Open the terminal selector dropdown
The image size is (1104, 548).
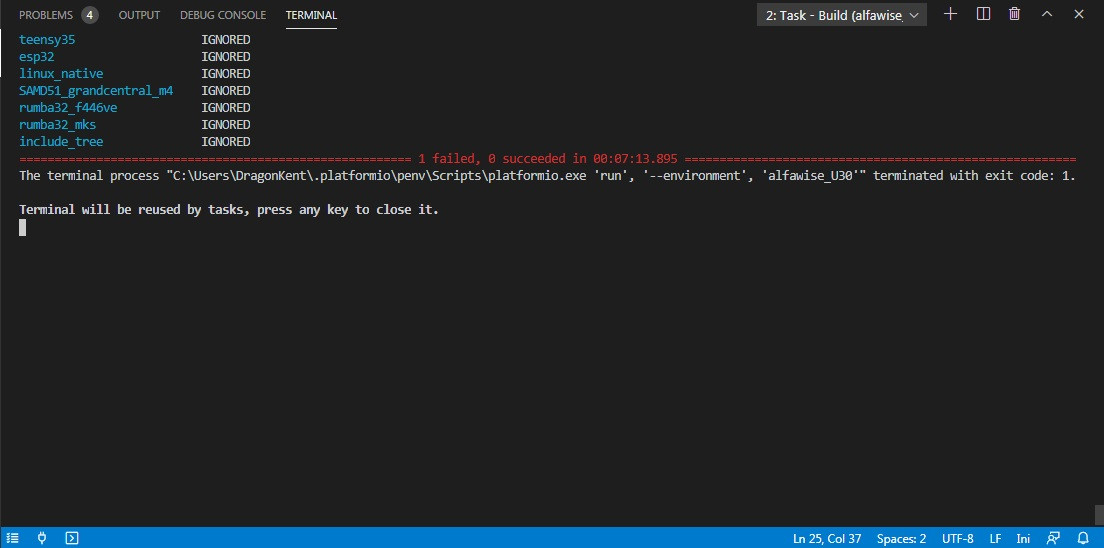(x=842, y=15)
